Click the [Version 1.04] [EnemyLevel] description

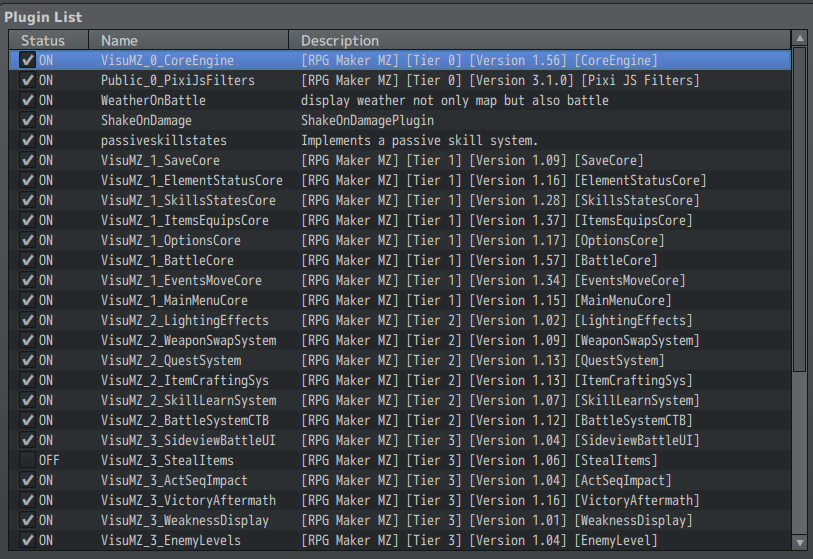[x=479, y=540]
